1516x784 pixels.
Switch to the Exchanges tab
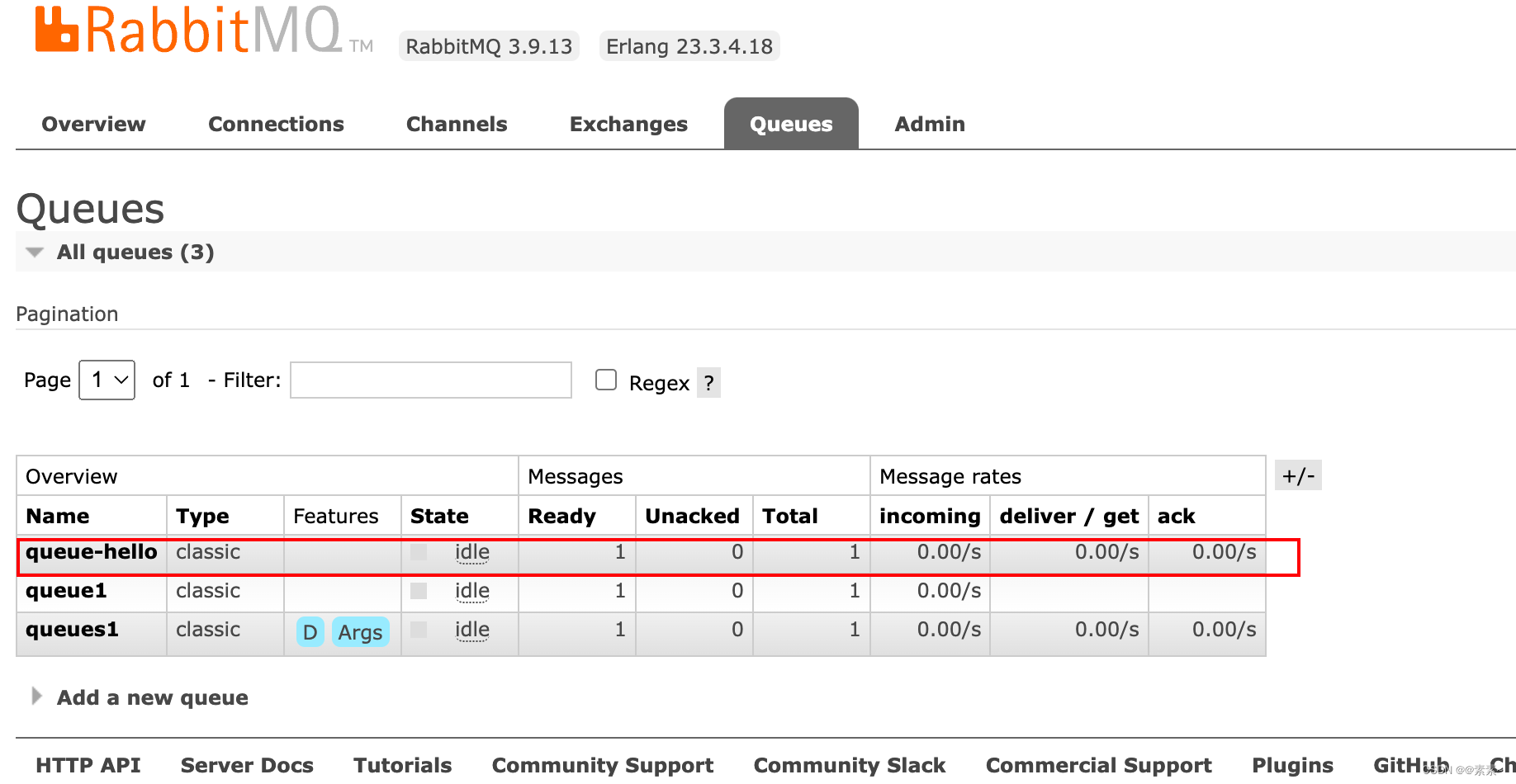(628, 124)
